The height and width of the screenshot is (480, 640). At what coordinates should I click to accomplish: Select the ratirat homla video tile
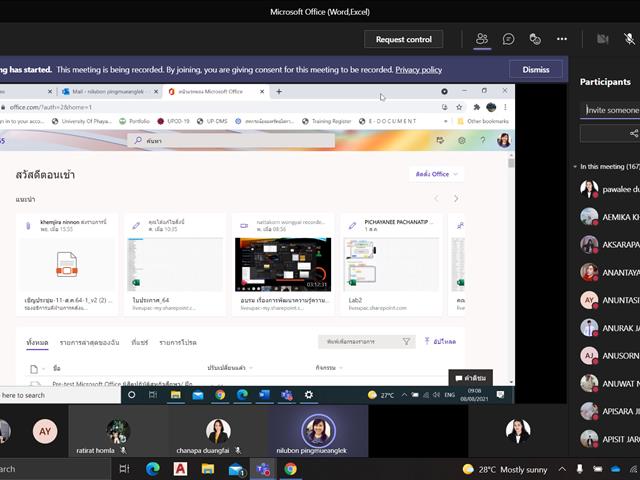(x=118, y=431)
